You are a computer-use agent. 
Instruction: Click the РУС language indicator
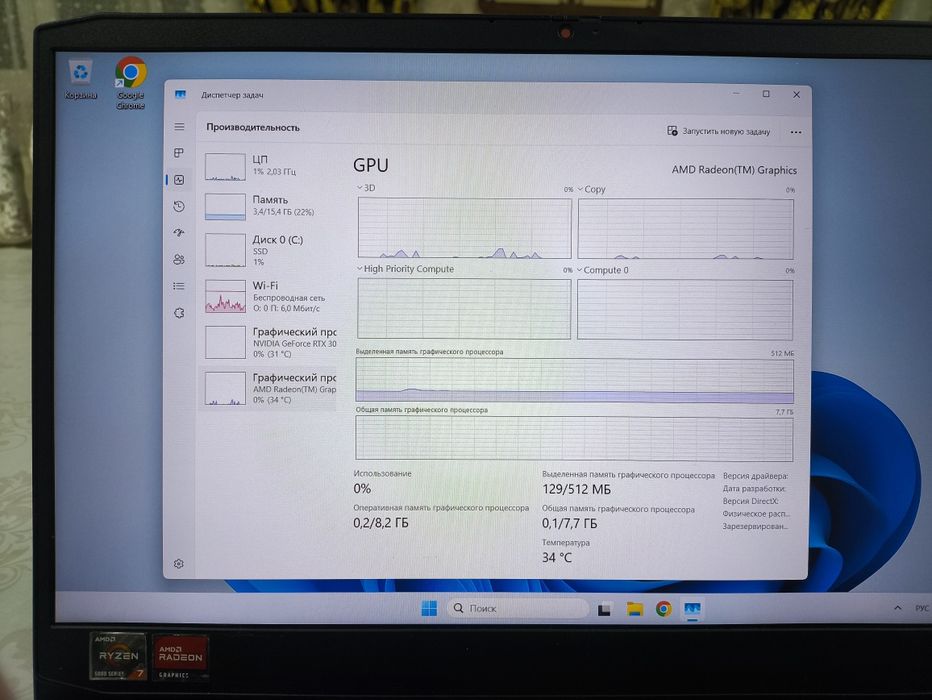click(922, 608)
